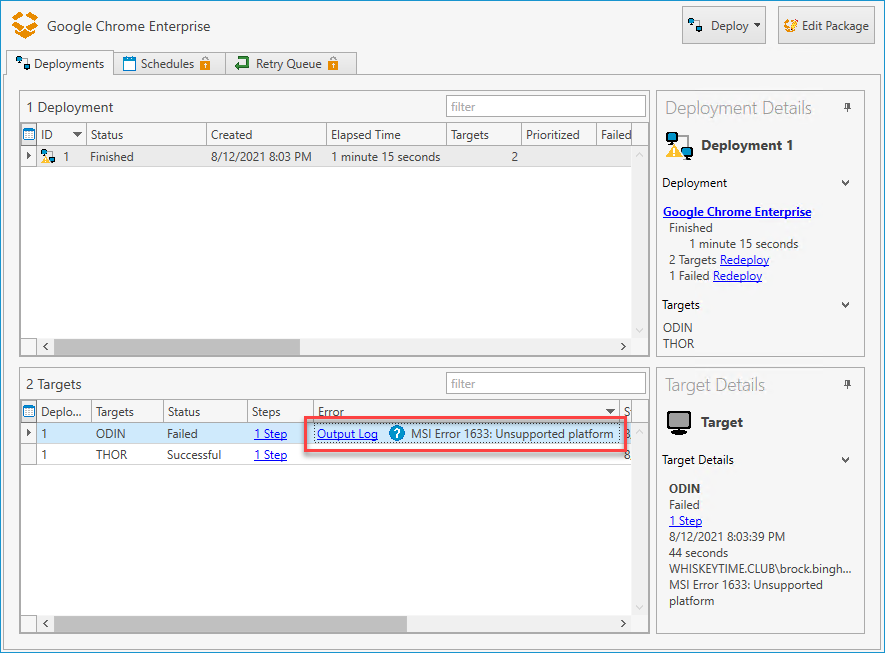Open the Retry Queue tab

pyautogui.click(x=291, y=64)
